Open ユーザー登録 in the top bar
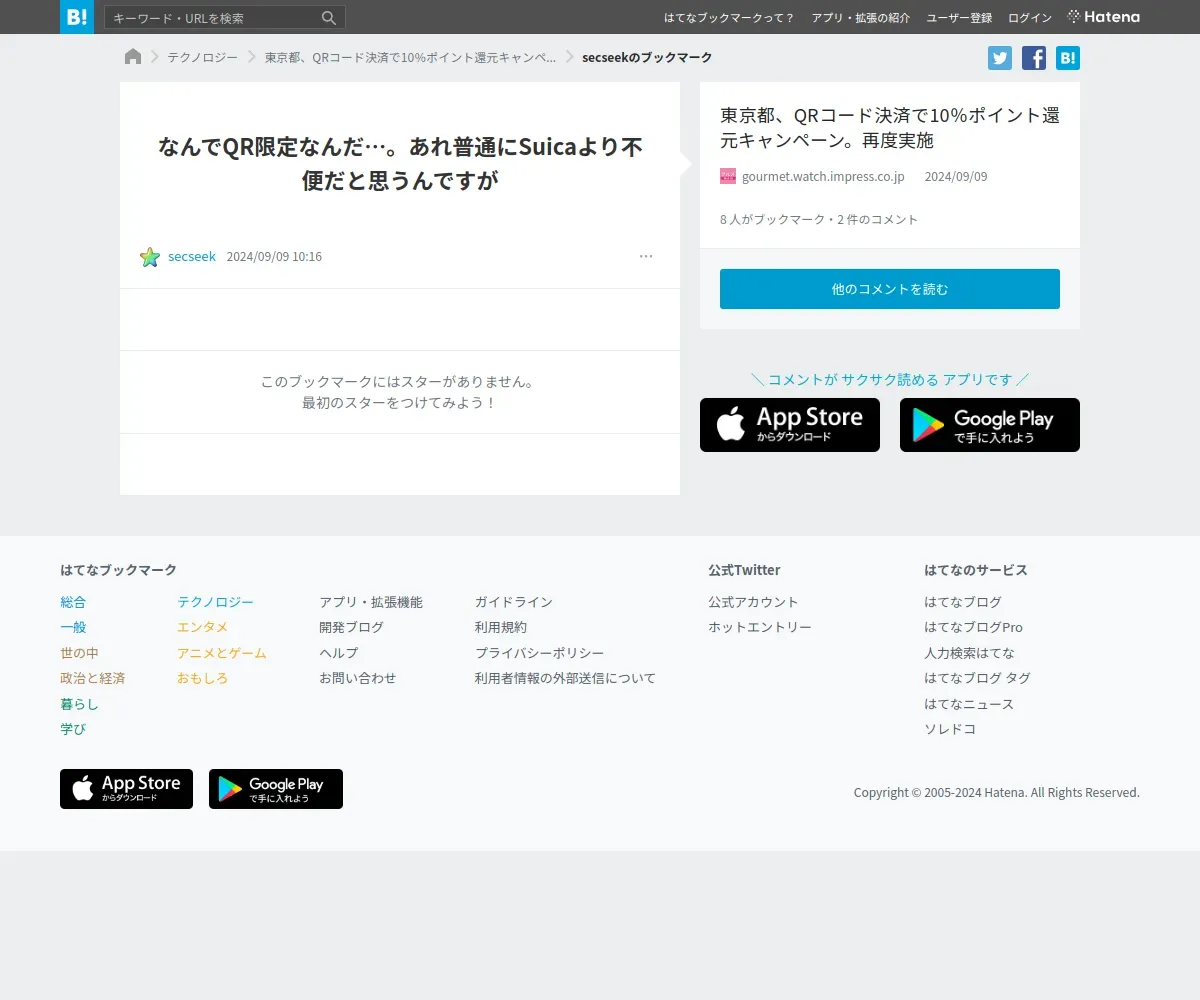Viewport: 1200px width, 1000px height. pyautogui.click(x=959, y=17)
